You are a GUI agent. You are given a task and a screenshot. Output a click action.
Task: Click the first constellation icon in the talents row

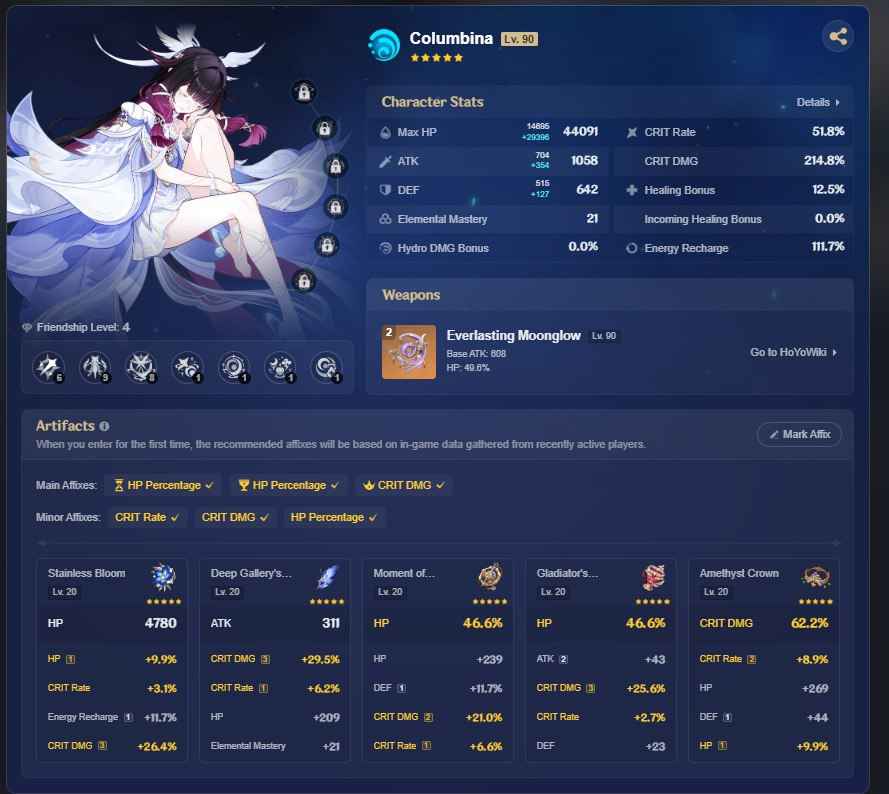point(188,368)
